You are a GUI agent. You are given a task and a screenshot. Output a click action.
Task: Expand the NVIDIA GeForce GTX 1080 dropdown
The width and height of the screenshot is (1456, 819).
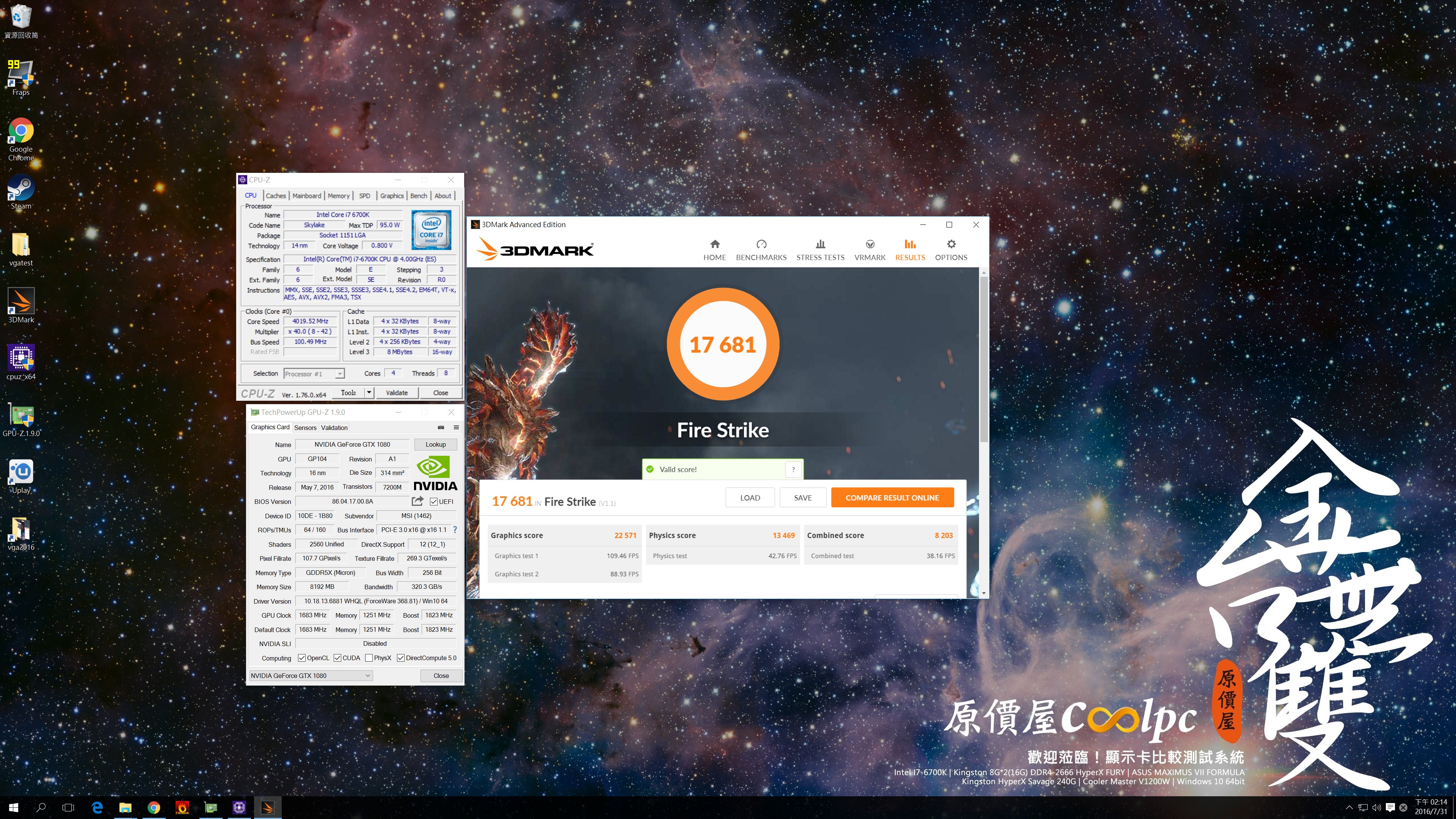[367, 675]
